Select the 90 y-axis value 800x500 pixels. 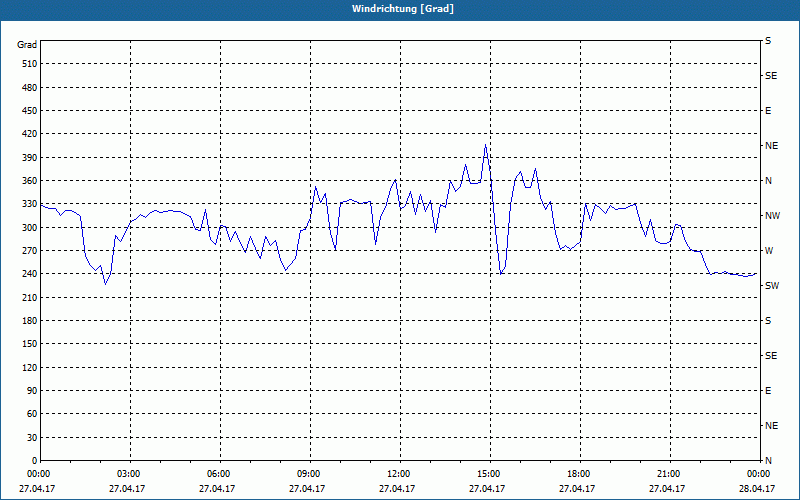coord(32,391)
